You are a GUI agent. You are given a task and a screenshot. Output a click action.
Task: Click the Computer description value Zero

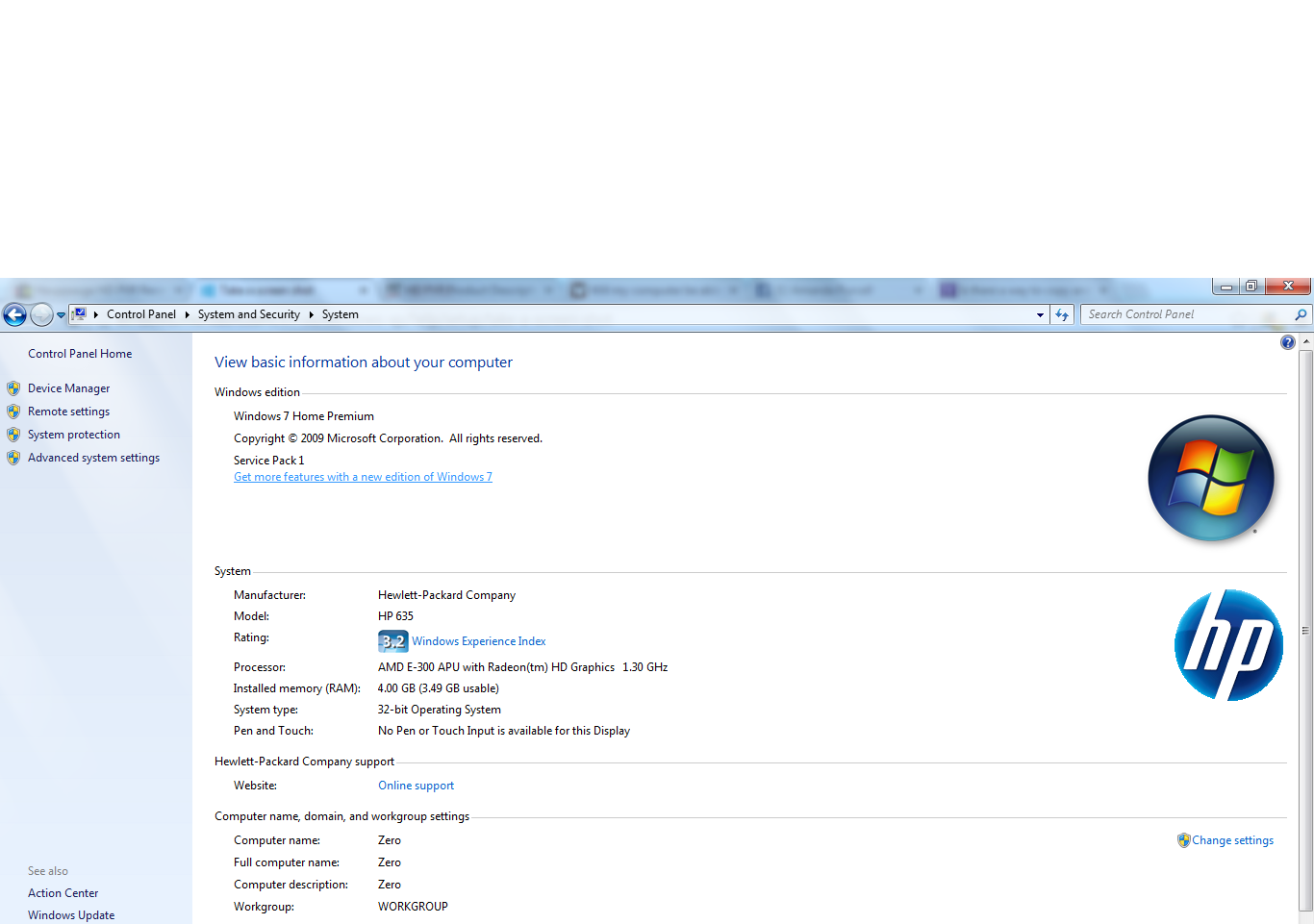tap(390, 885)
